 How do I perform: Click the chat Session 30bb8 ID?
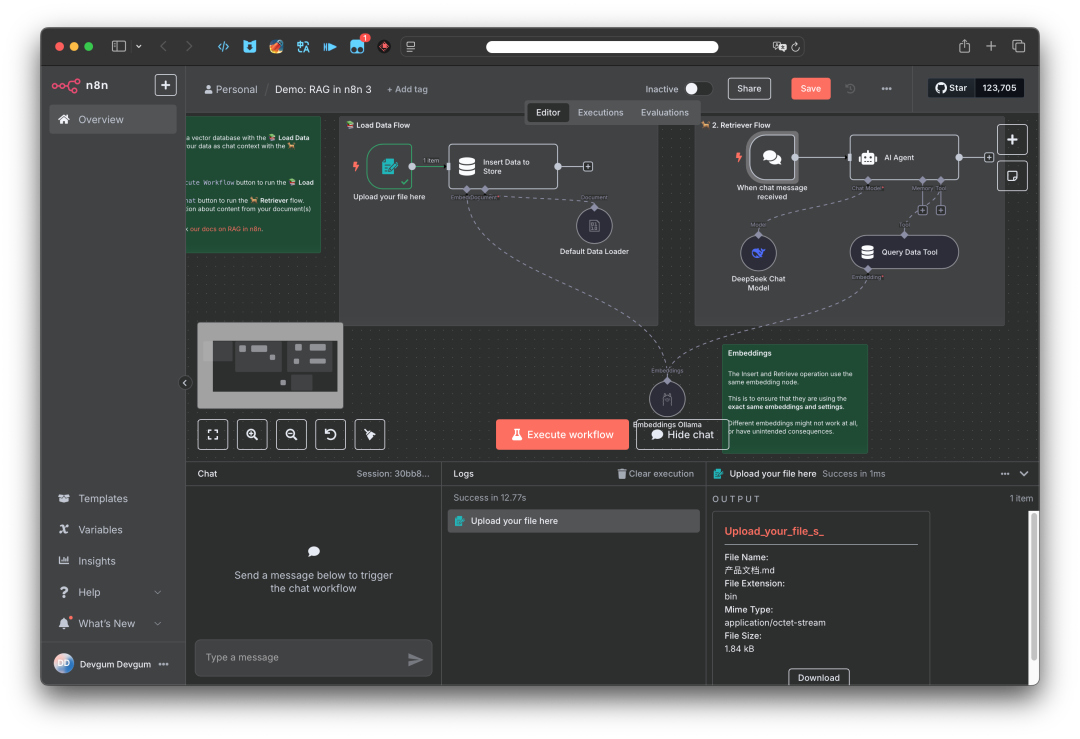(393, 474)
